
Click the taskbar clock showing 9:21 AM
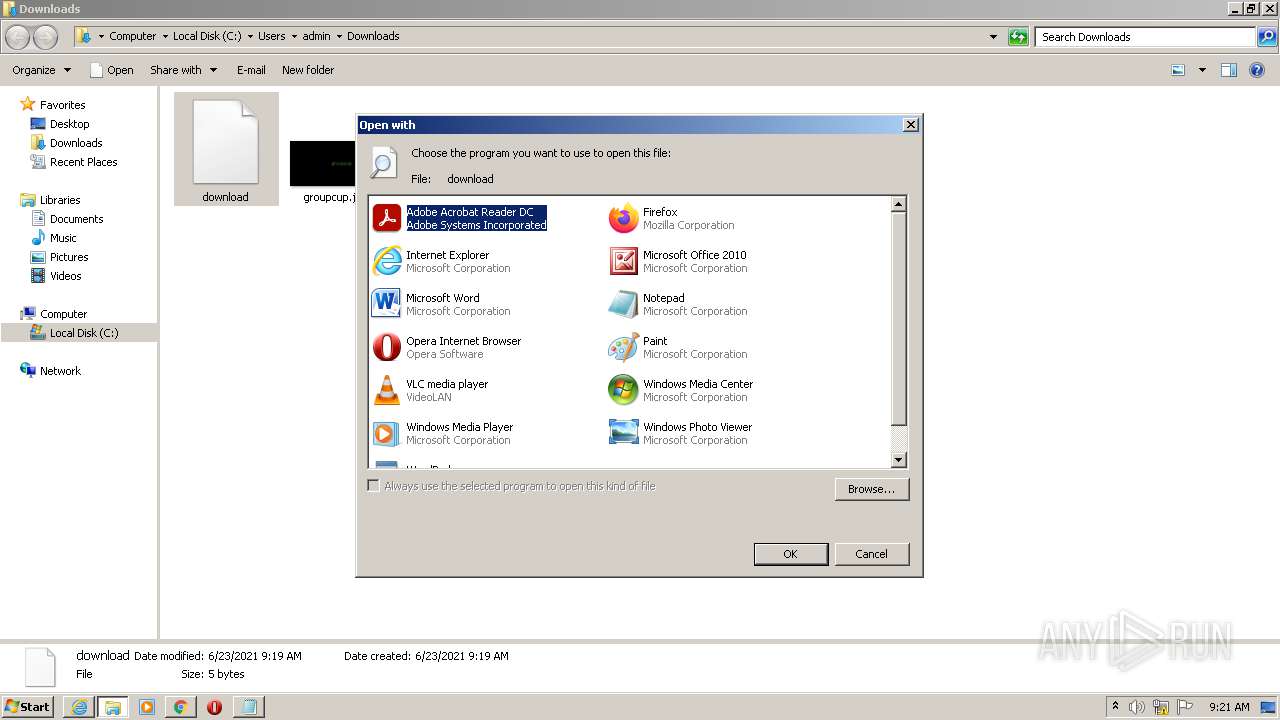1229,707
